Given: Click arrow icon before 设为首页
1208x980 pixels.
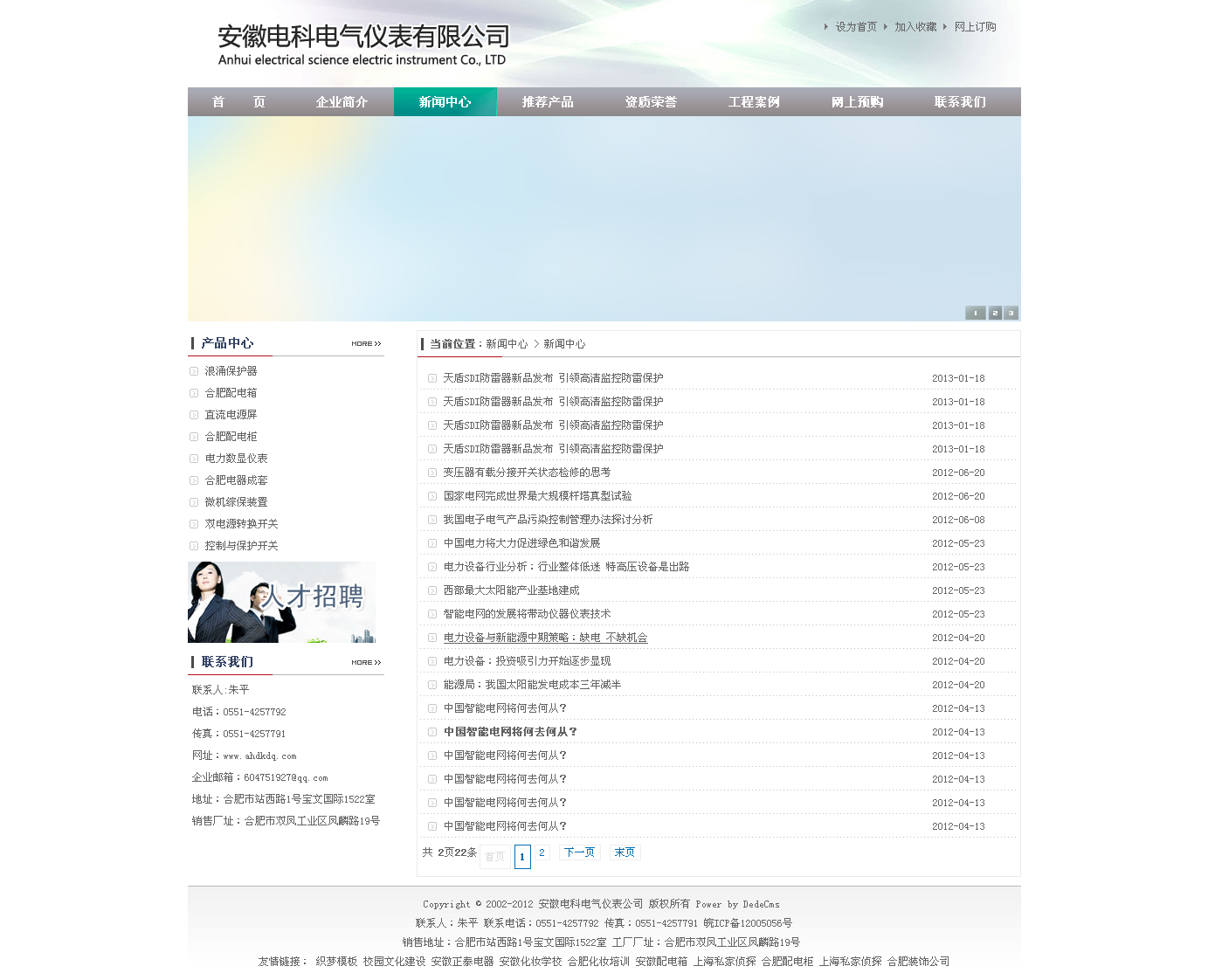Looking at the screenshot, I should pos(826,27).
